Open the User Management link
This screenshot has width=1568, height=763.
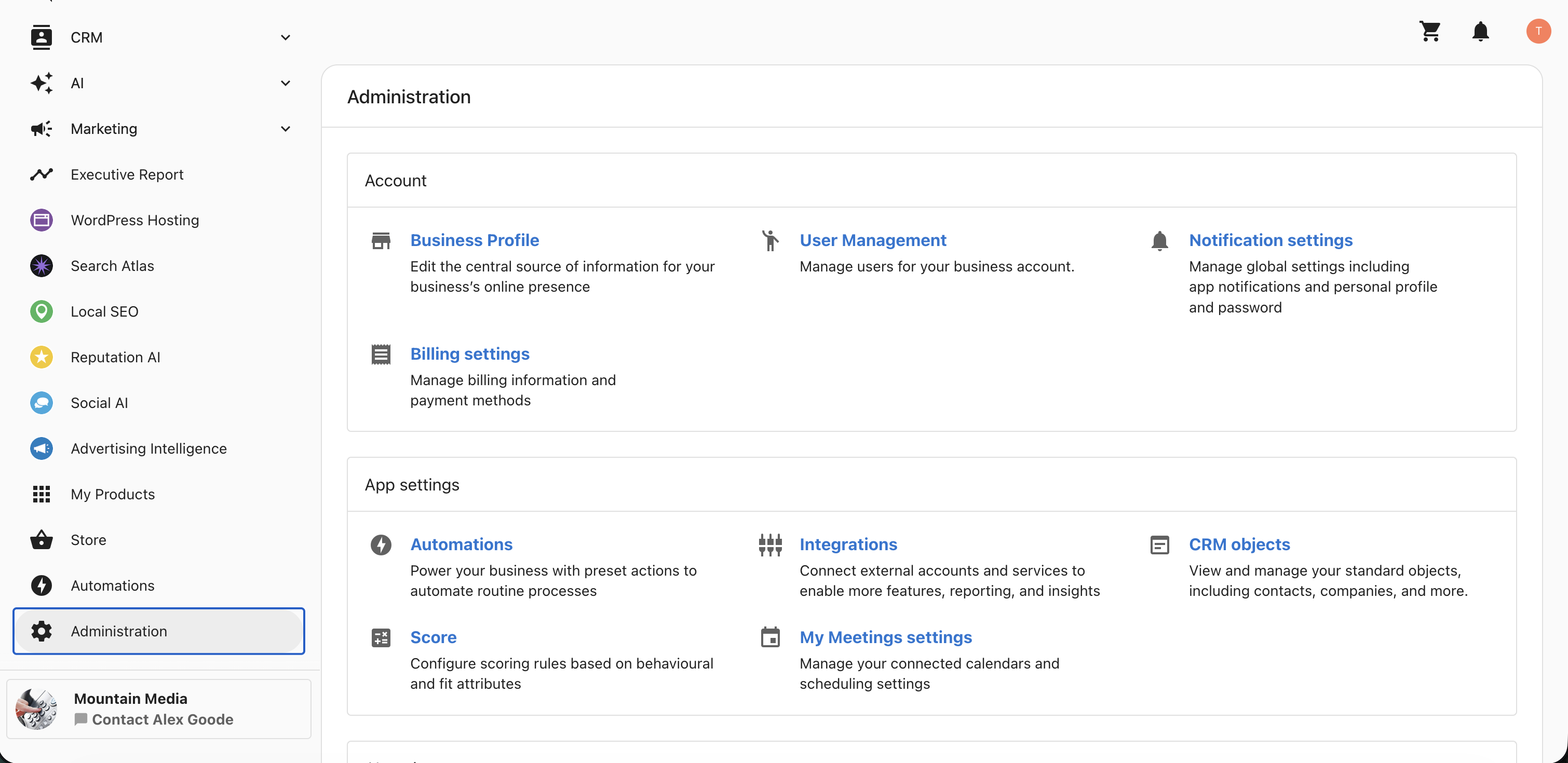(872, 240)
